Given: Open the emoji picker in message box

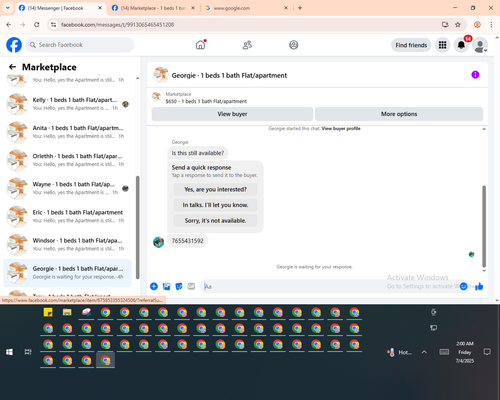Looking at the screenshot, I should tap(463, 286).
